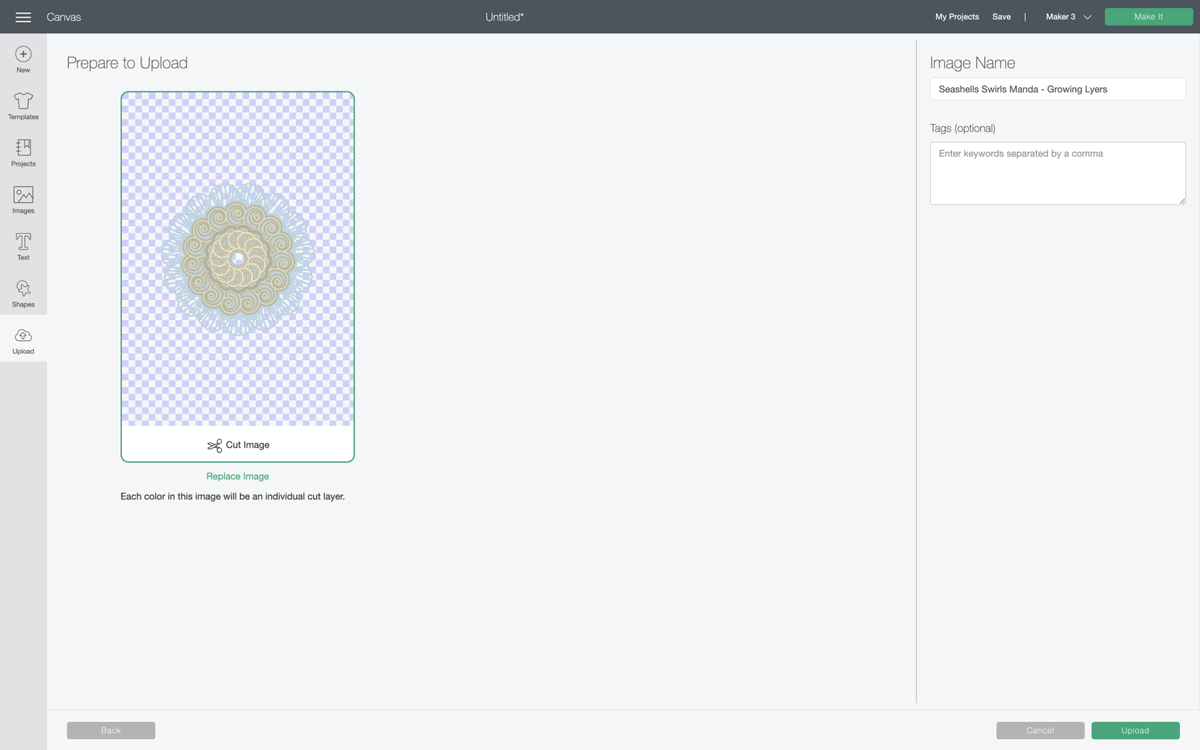
Task: Select the mandala image preview thumbnail
Action: click(x=238, y=259)
